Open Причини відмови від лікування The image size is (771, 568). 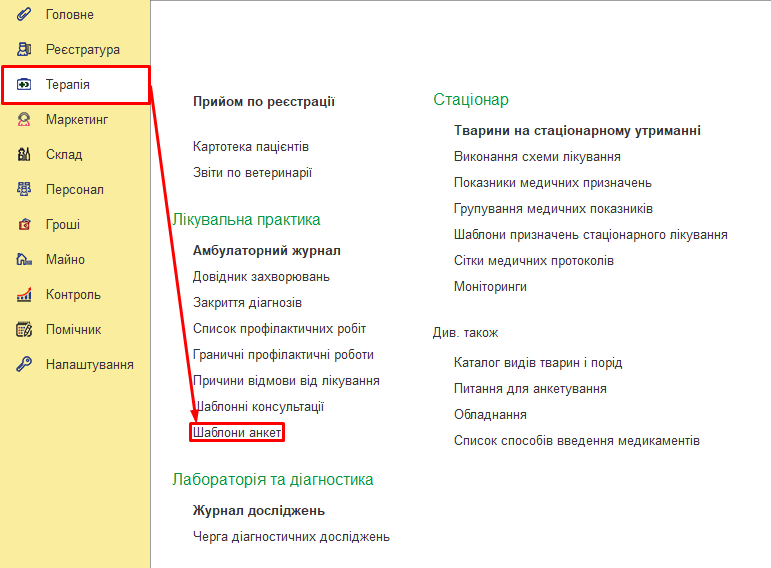286,381
